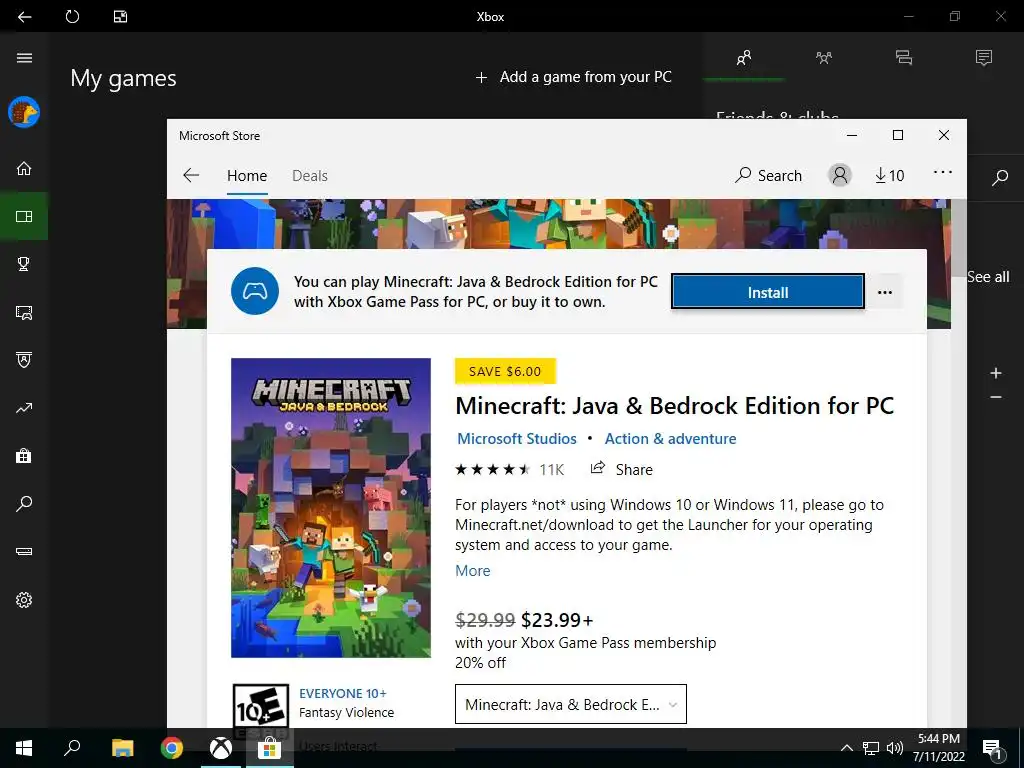Image resolution: width=1024 pixels, height=768 pixels.
Task: Select the Xbox Friends tab icon
Action: [744, 58]
